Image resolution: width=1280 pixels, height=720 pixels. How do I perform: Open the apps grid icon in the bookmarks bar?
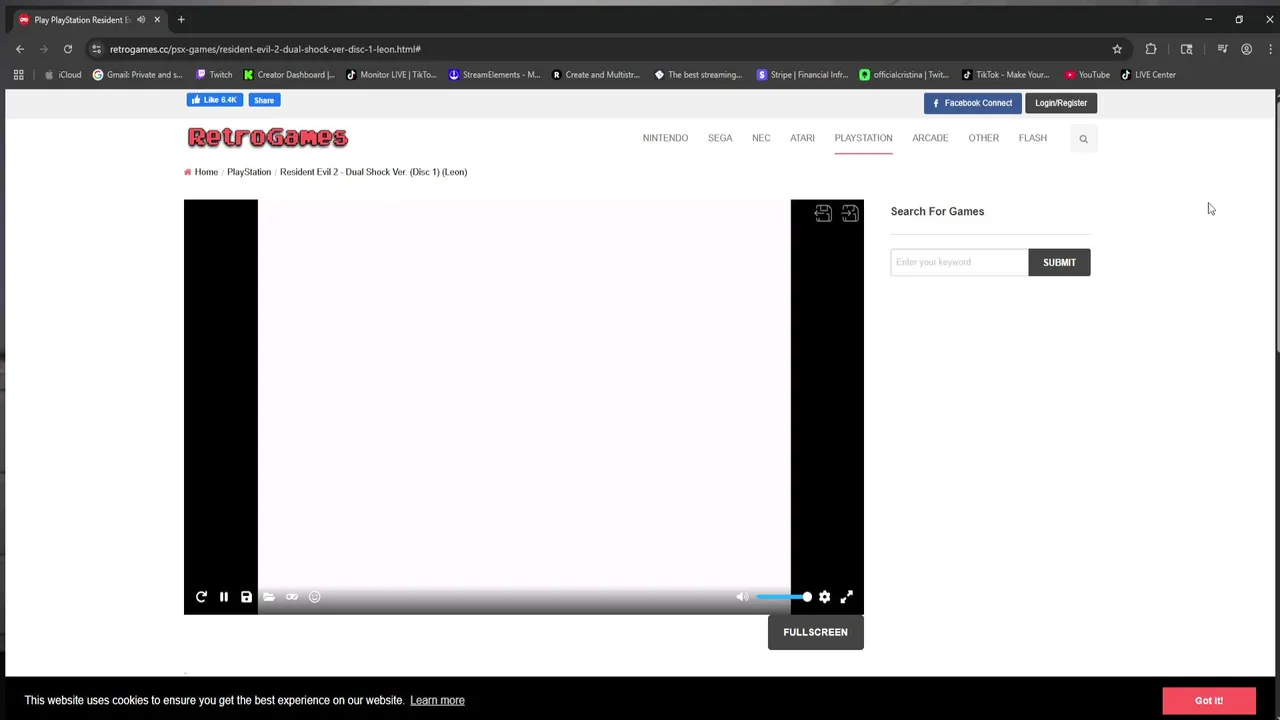18,75
